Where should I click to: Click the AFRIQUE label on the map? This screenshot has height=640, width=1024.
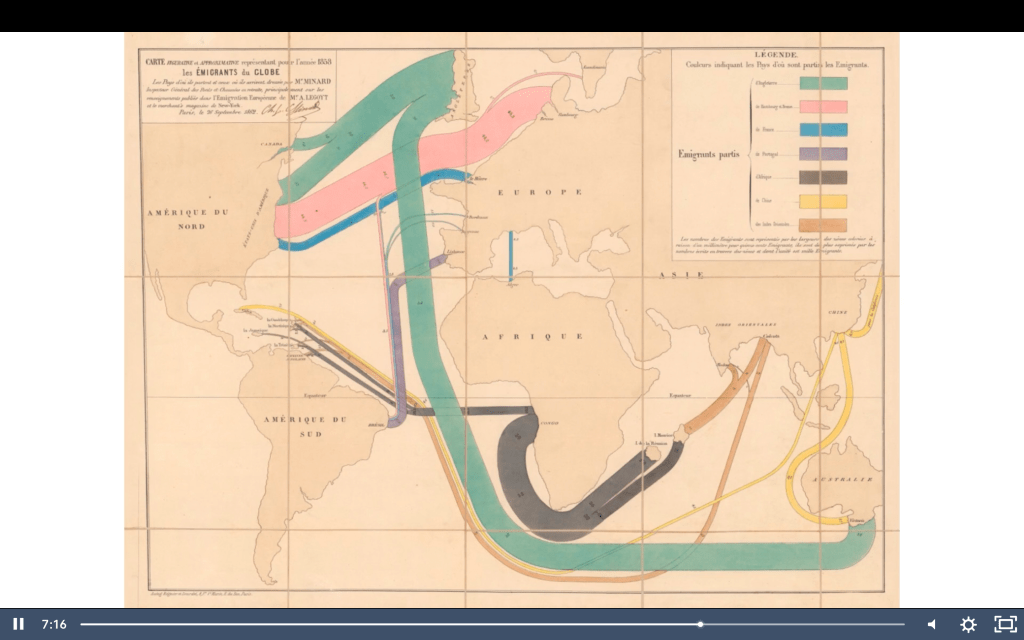519,336
